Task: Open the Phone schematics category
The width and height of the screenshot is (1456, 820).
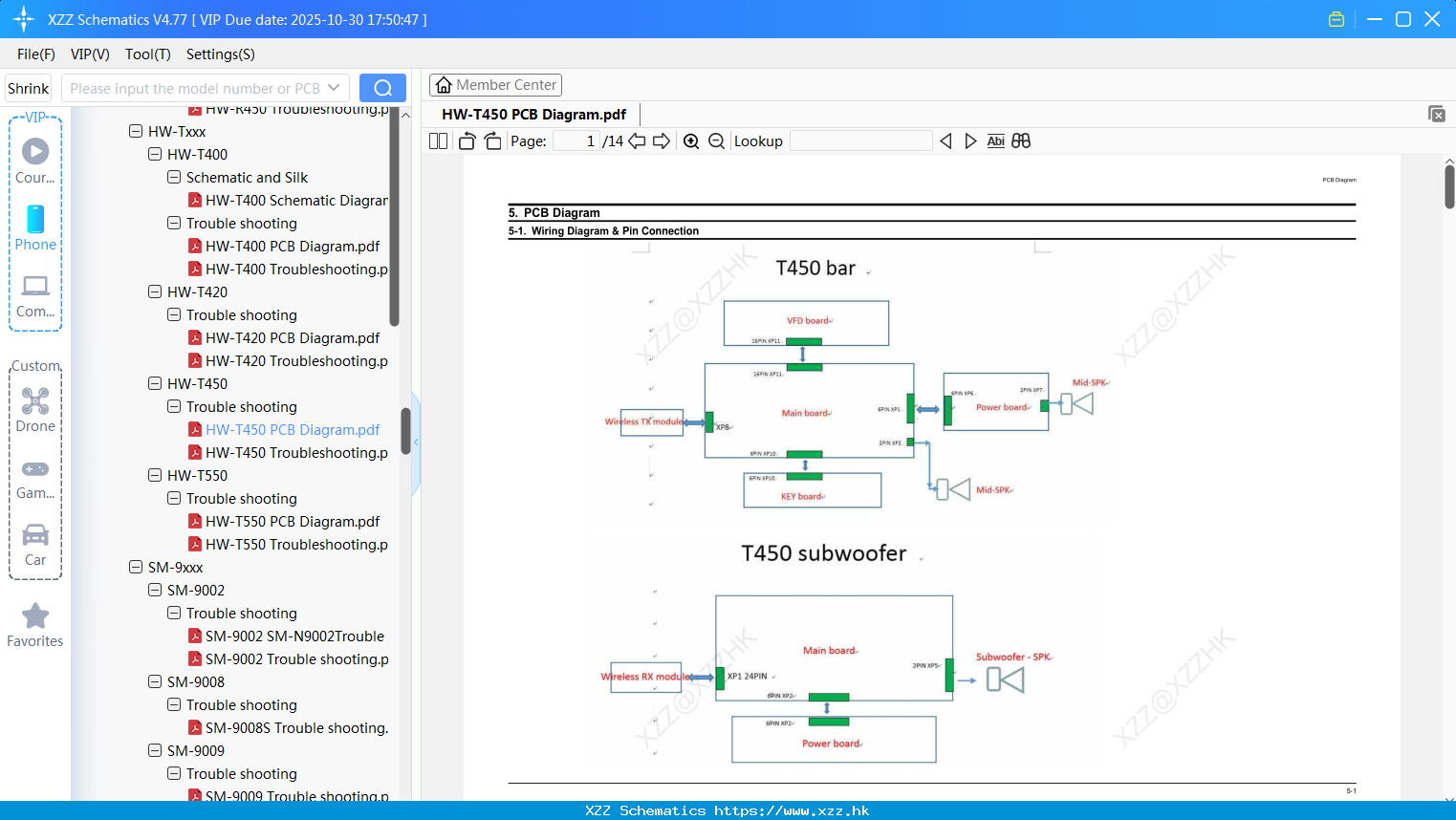Action: click(x=35, y=227)
